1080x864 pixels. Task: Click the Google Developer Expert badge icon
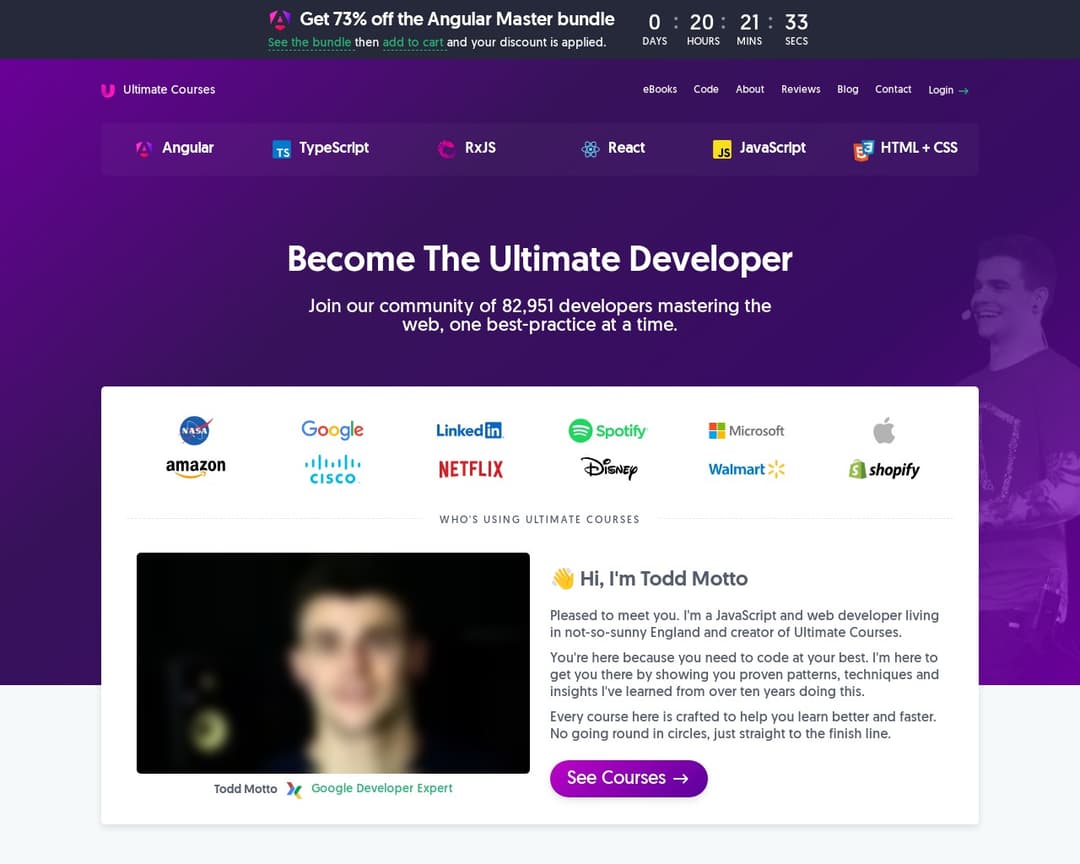tap(294, 790)
